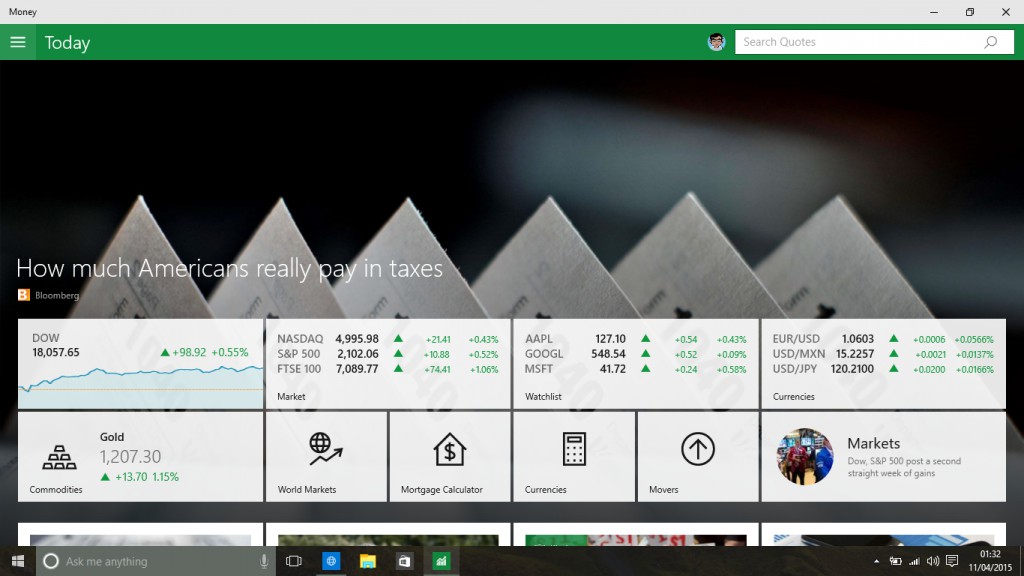Open the headline about Americans' taxes
Screen dimensions: 1024x576
(229, 268)
